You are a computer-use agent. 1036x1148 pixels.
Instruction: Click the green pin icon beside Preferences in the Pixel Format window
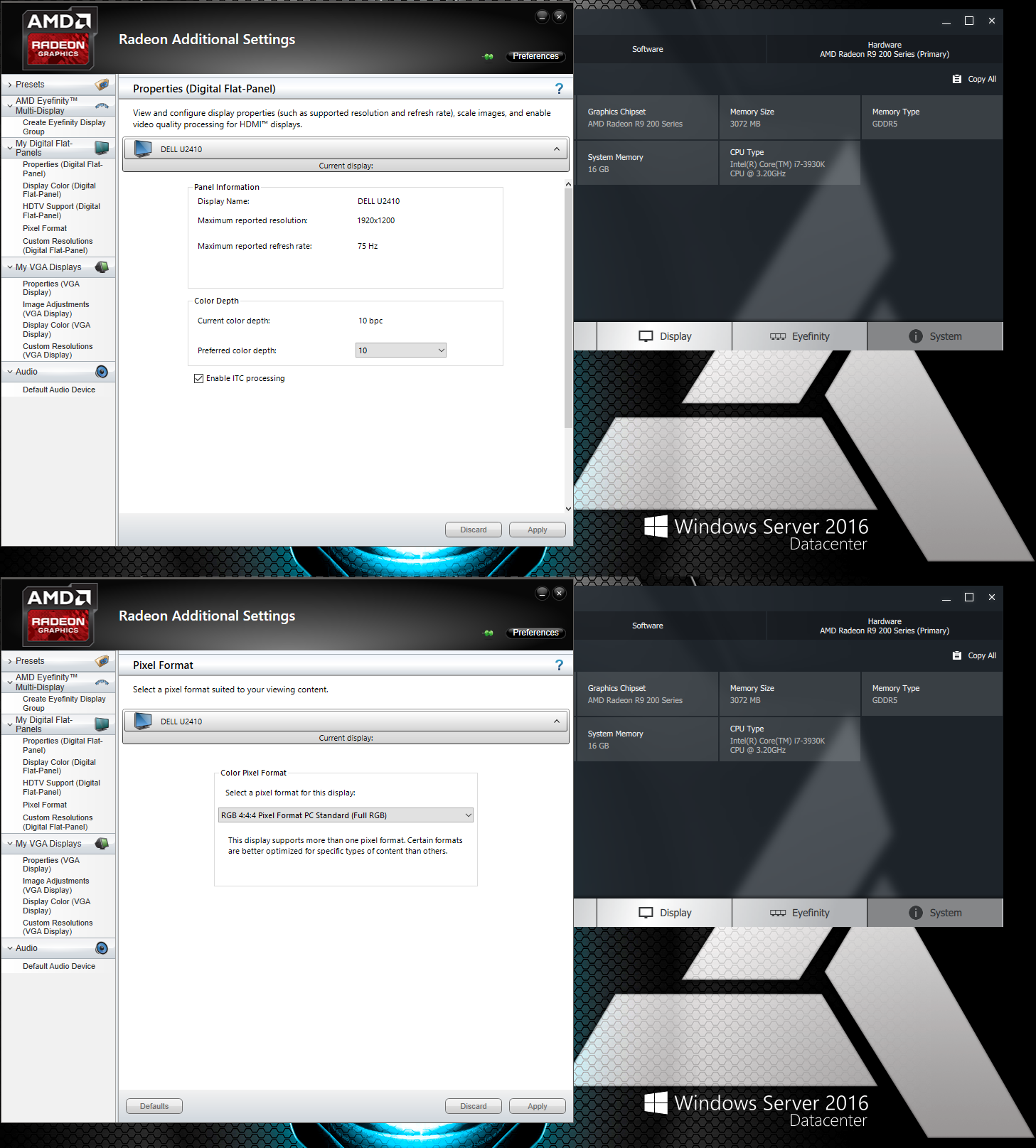pyautogui.click(x=488, y=633)
